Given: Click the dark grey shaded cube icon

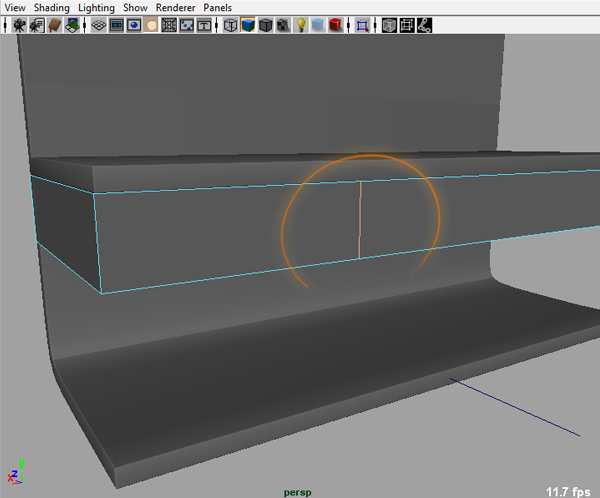Looking at the screenshot, I should (266, 25).
